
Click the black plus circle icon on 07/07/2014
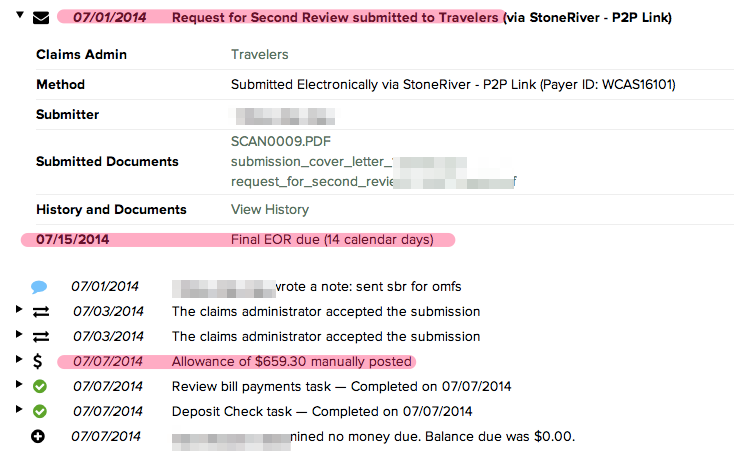click(x=38, y=436)
